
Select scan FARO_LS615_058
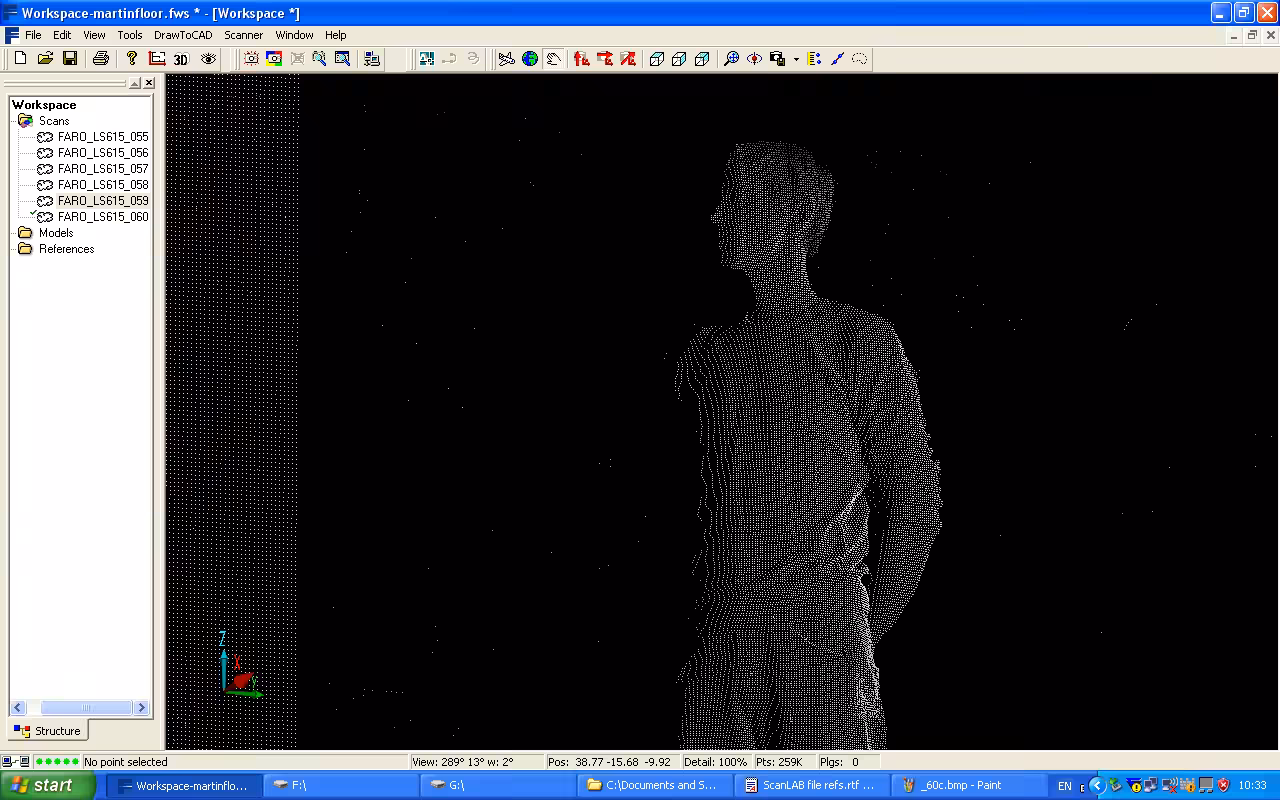(103, 185)
